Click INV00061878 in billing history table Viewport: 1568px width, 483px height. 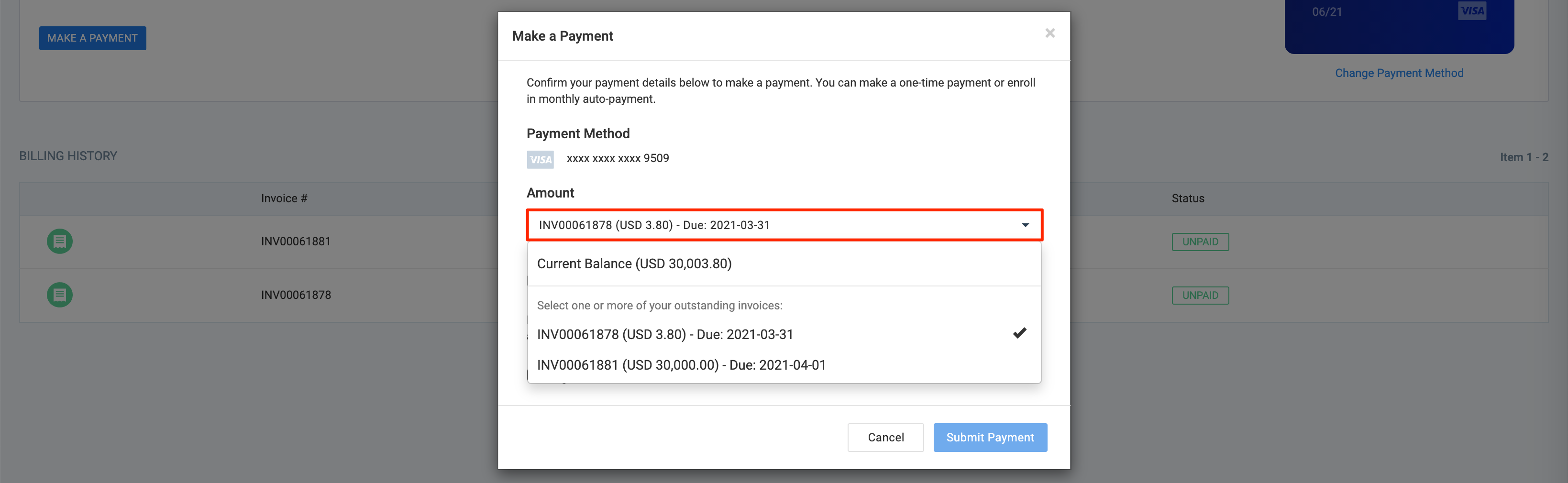[x=296, y=295]
